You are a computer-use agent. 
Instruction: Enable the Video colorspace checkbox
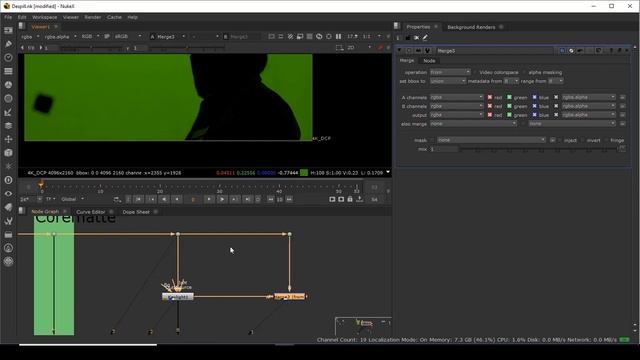[x=476, y=72]
